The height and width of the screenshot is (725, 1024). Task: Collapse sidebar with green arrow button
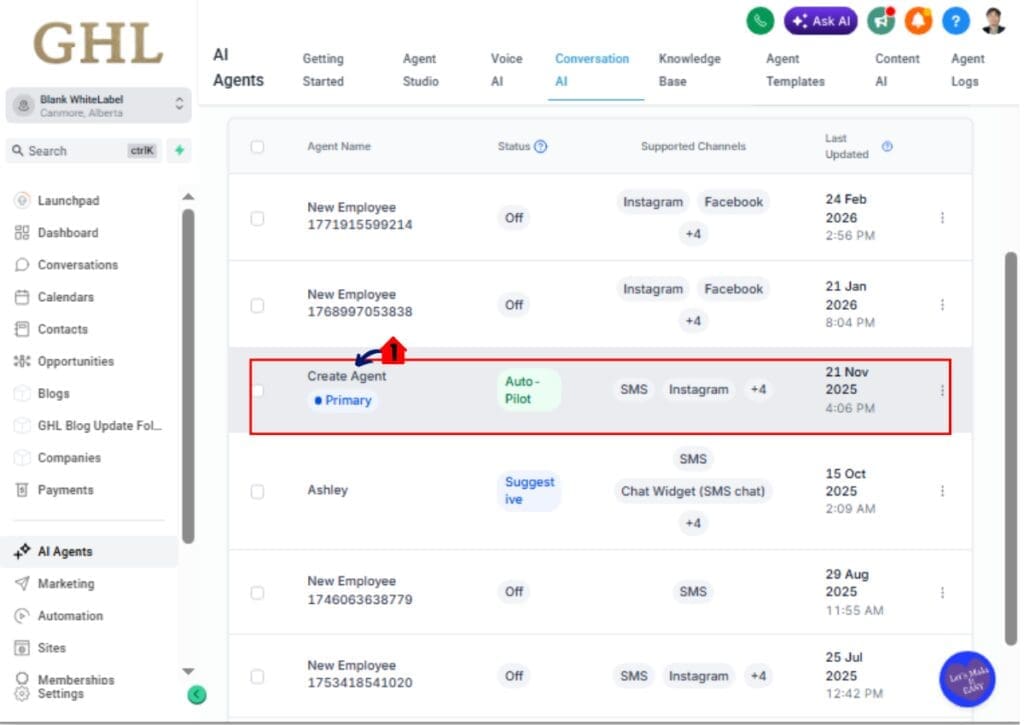pyautogui.click(x=197, y=694)
